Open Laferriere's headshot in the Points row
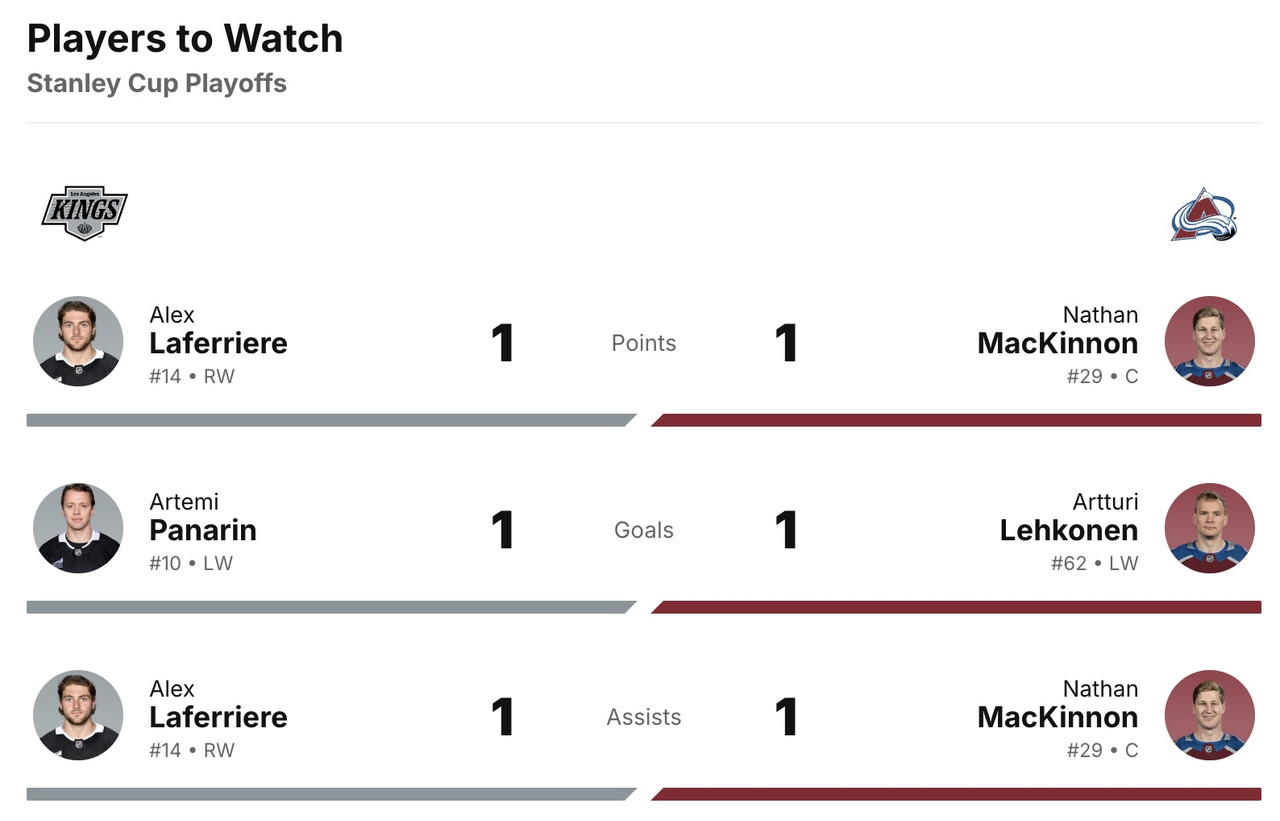1280x821 pixels. (78, 341)
